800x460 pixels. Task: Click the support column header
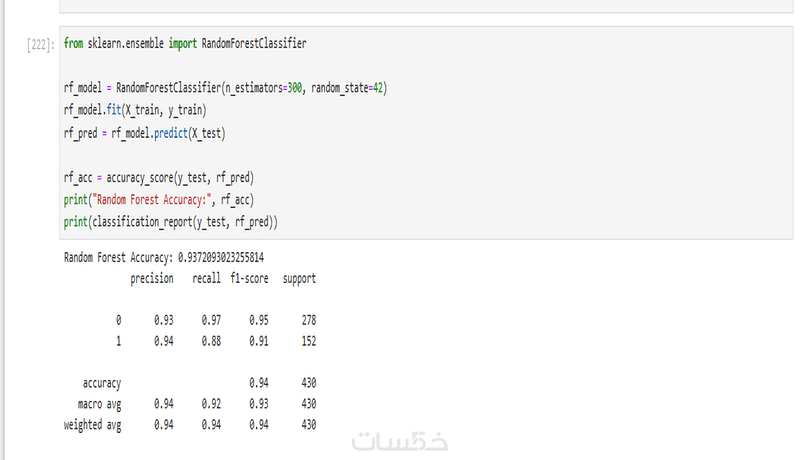pos(299,279)
